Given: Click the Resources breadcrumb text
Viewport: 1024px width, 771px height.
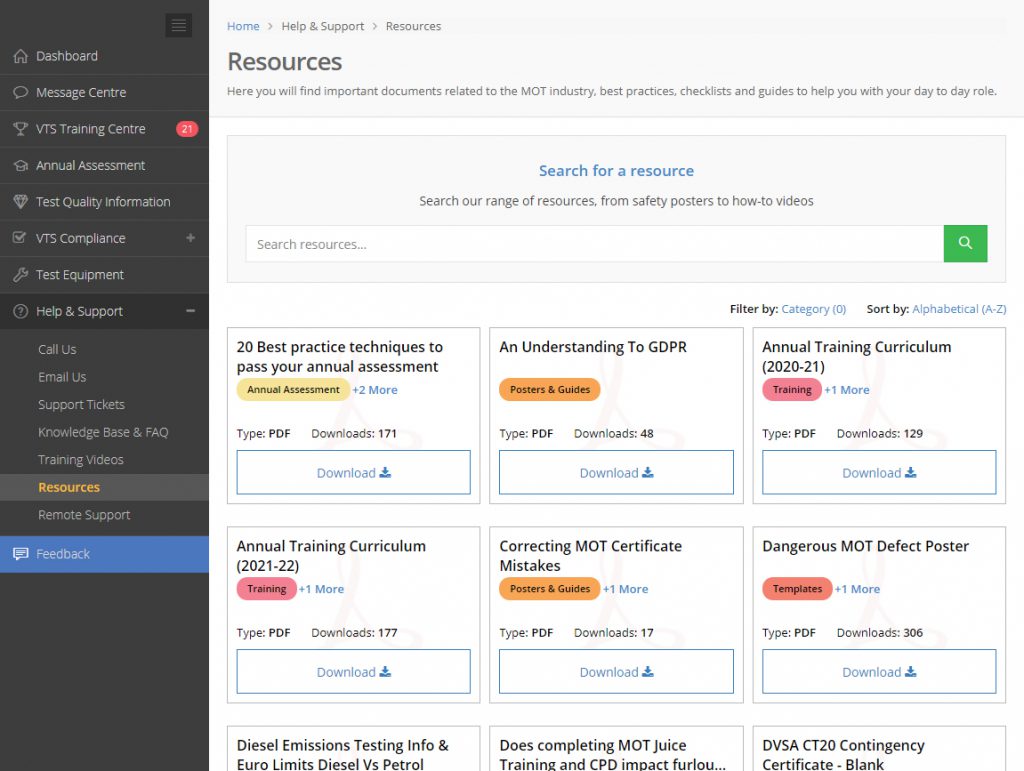Looking at the screenshot, I should tap(413, 26).
